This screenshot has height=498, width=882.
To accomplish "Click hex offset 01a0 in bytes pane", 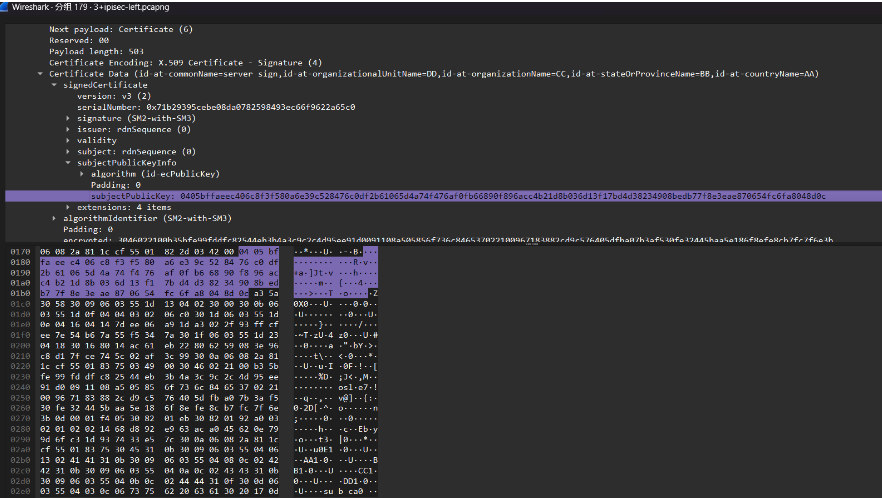I will (x=21, y=283).
